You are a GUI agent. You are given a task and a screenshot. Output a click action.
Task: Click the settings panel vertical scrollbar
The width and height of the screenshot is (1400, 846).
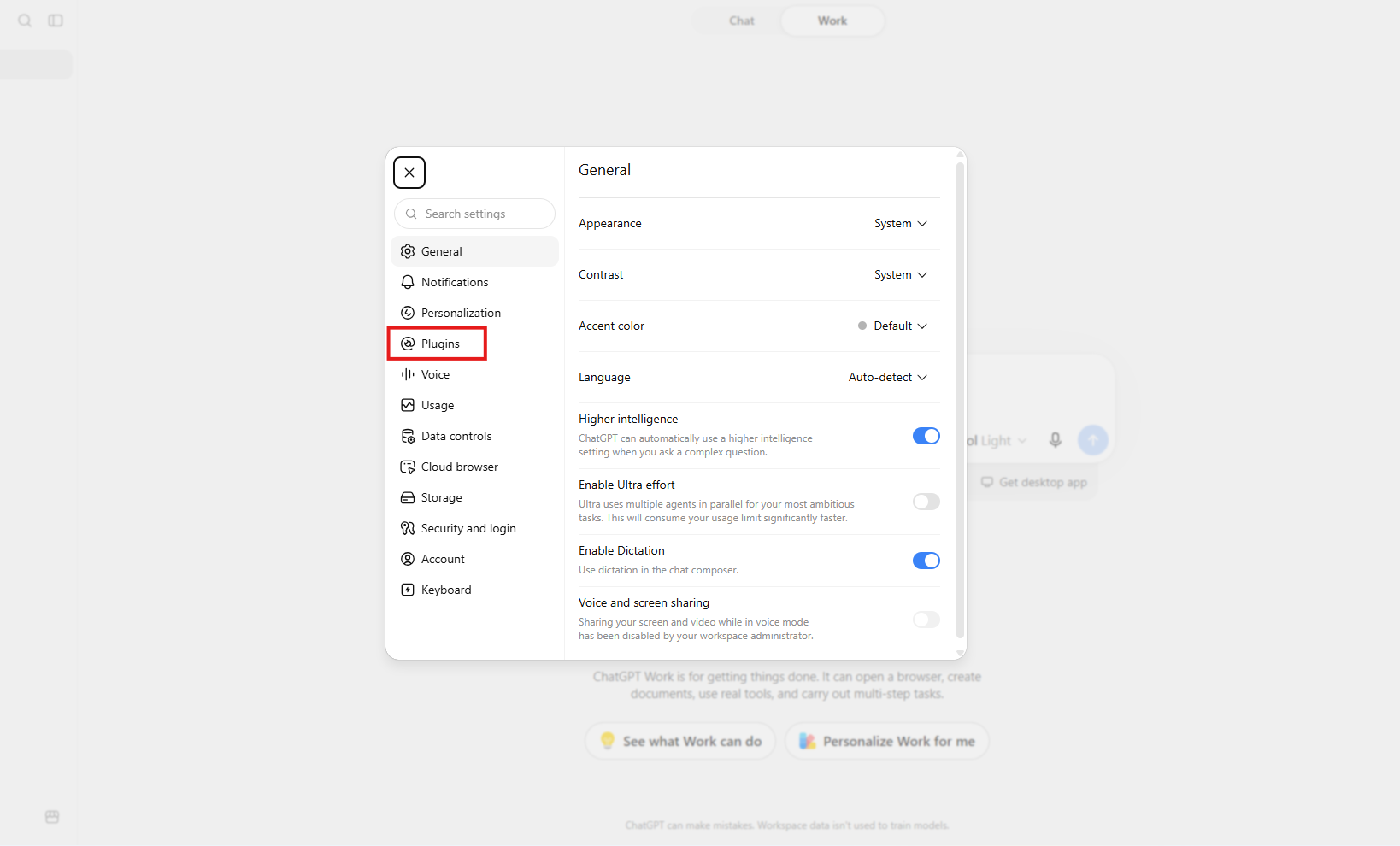960,400
